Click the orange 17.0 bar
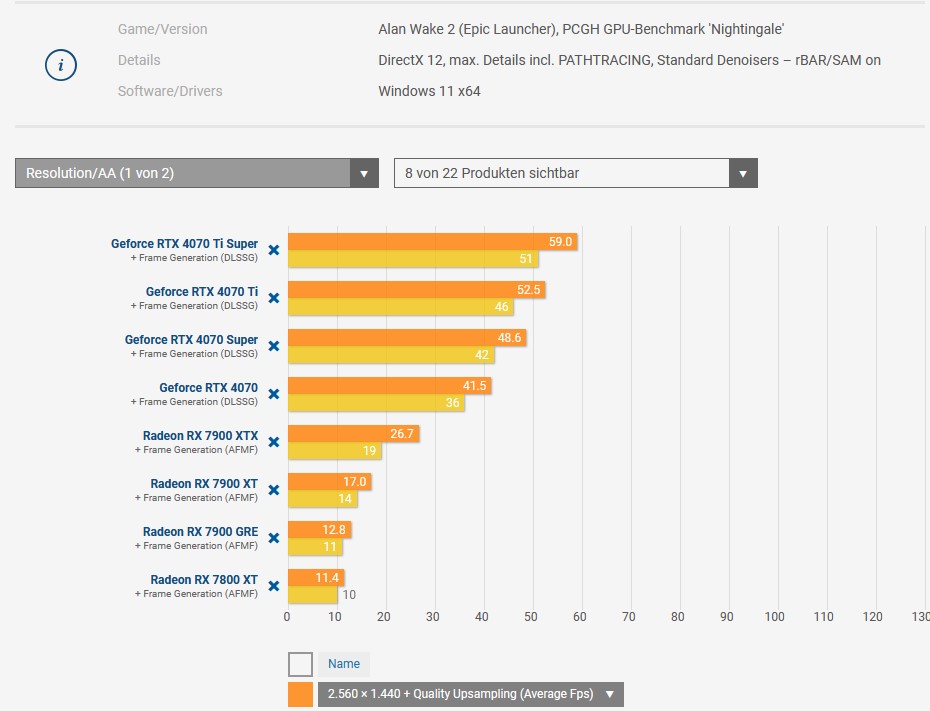The width and height of the screenshot is (930, 711). click(330, 482)
